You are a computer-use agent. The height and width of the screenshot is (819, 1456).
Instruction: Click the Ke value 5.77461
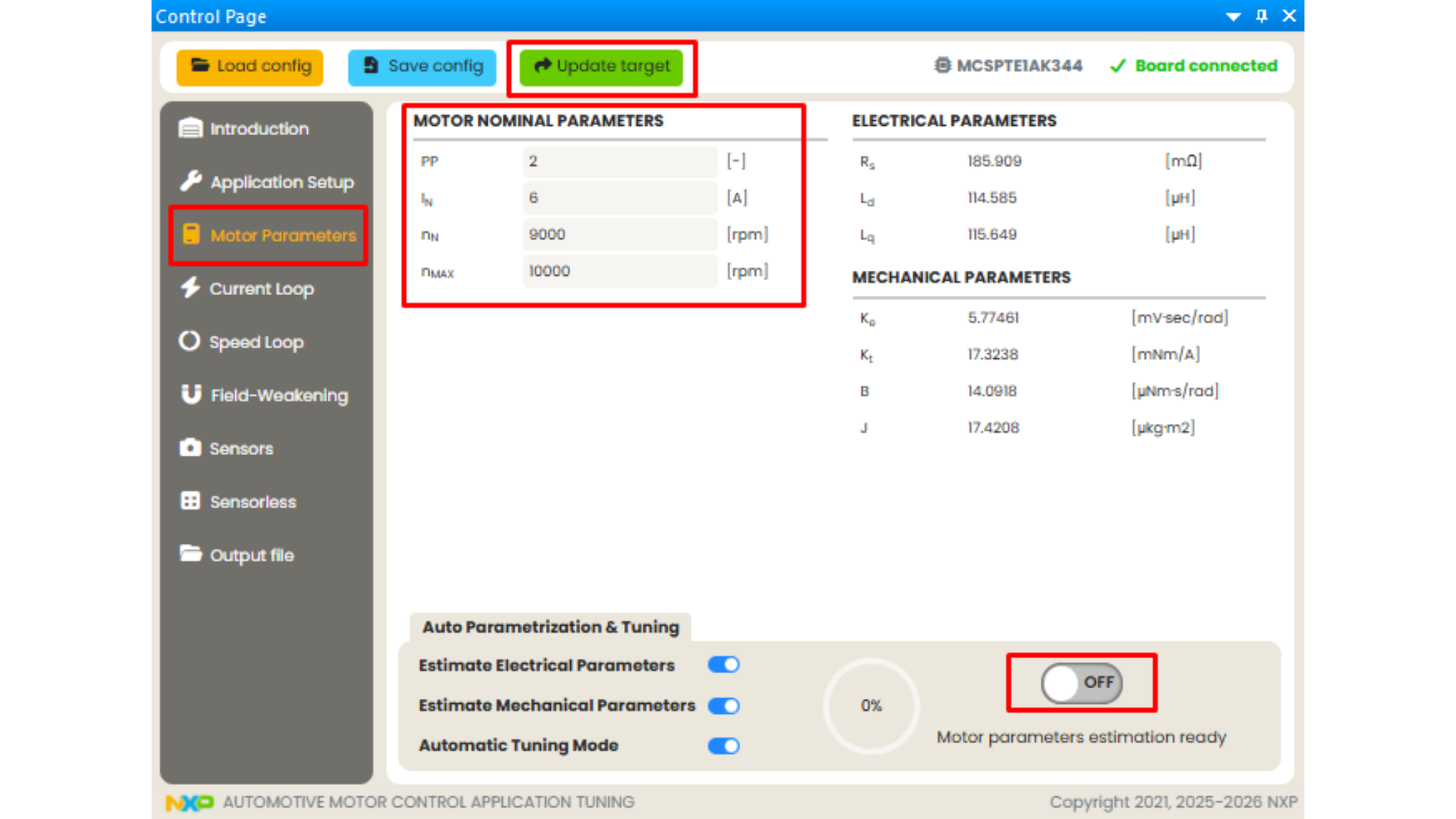992,317
